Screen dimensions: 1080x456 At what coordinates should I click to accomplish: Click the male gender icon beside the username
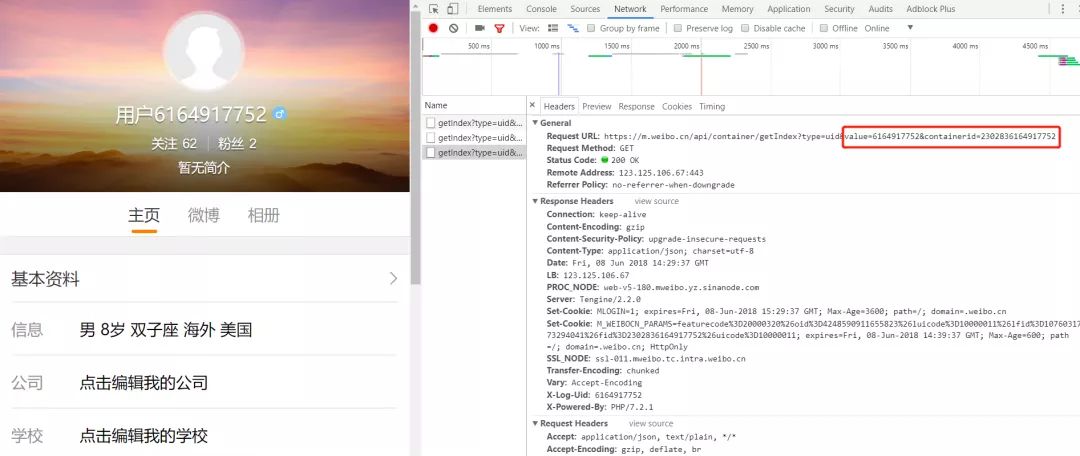279,114
